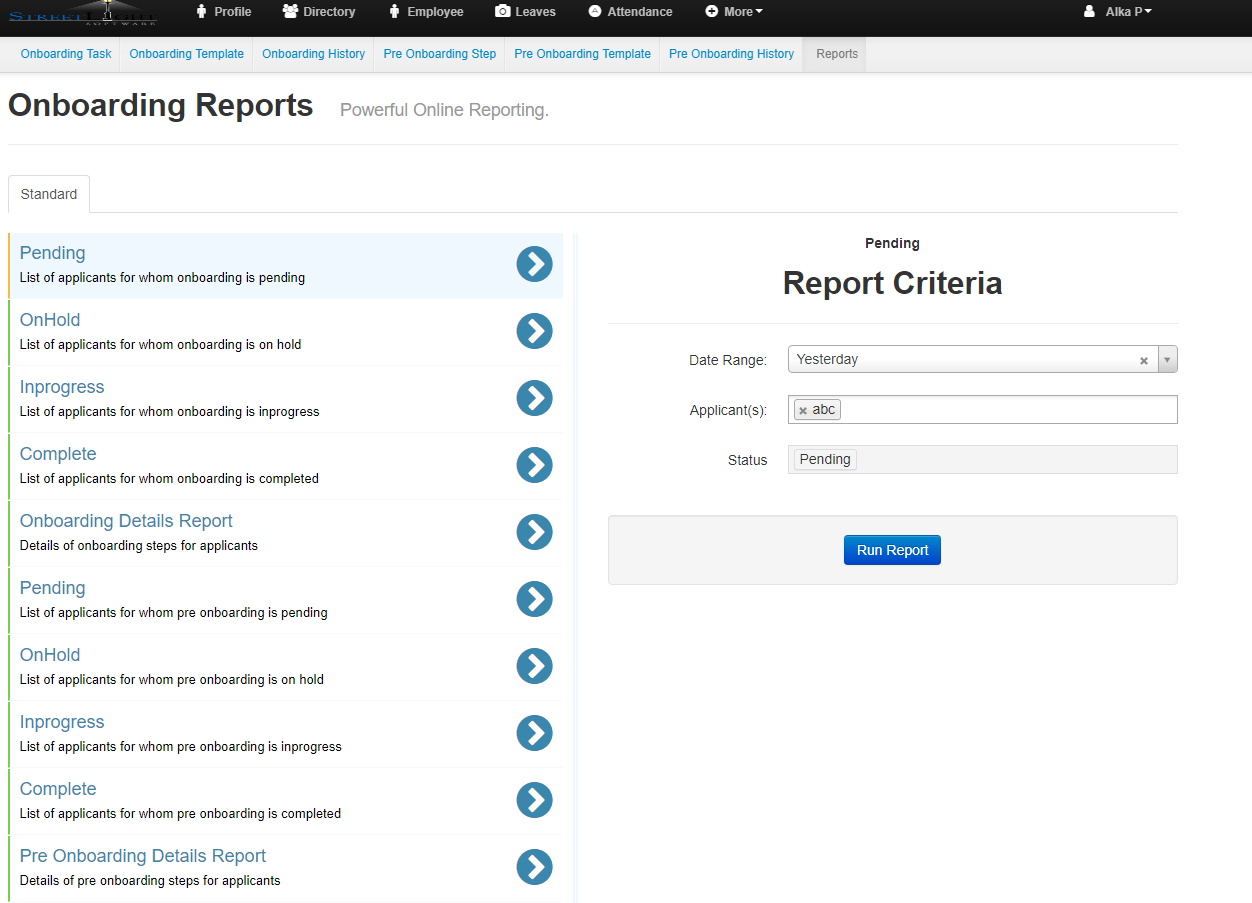Image resolution: width=1252 pixels, height=903 pixels.
Task: Click arrow icon for onboarding Inprogress report
Action: pyautogui.click(x=534, y=398)
